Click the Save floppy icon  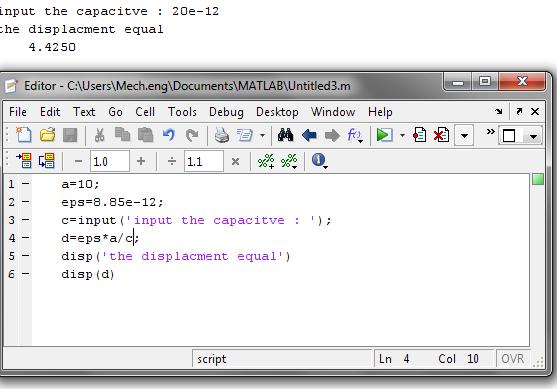tap(70, 135)
